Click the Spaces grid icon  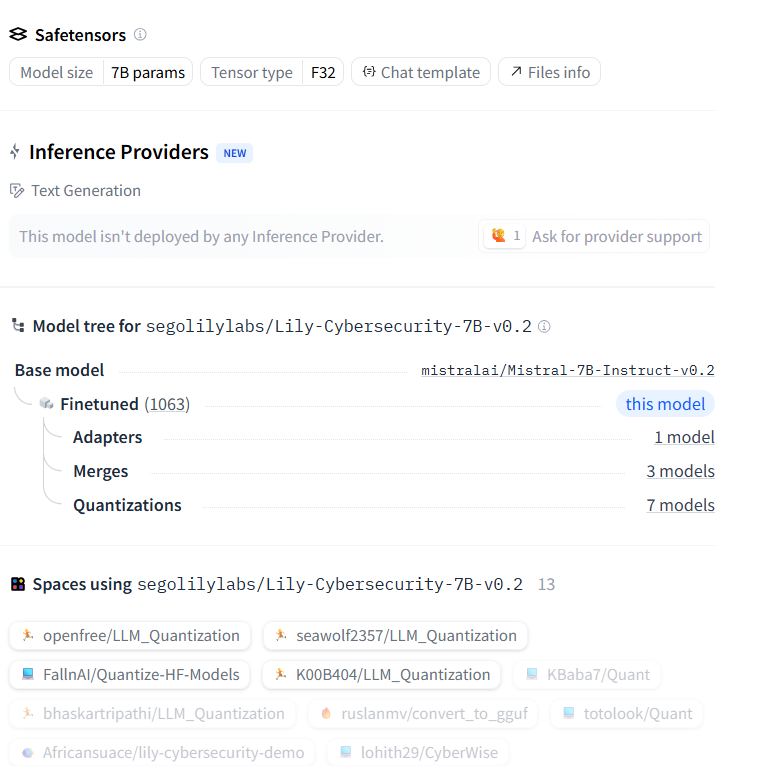click(18, 584)
